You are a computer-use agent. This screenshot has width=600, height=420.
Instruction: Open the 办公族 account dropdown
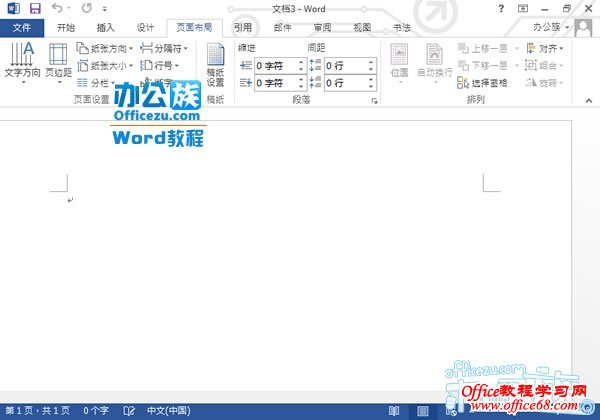pyautogui.click(x=551, y=27)
